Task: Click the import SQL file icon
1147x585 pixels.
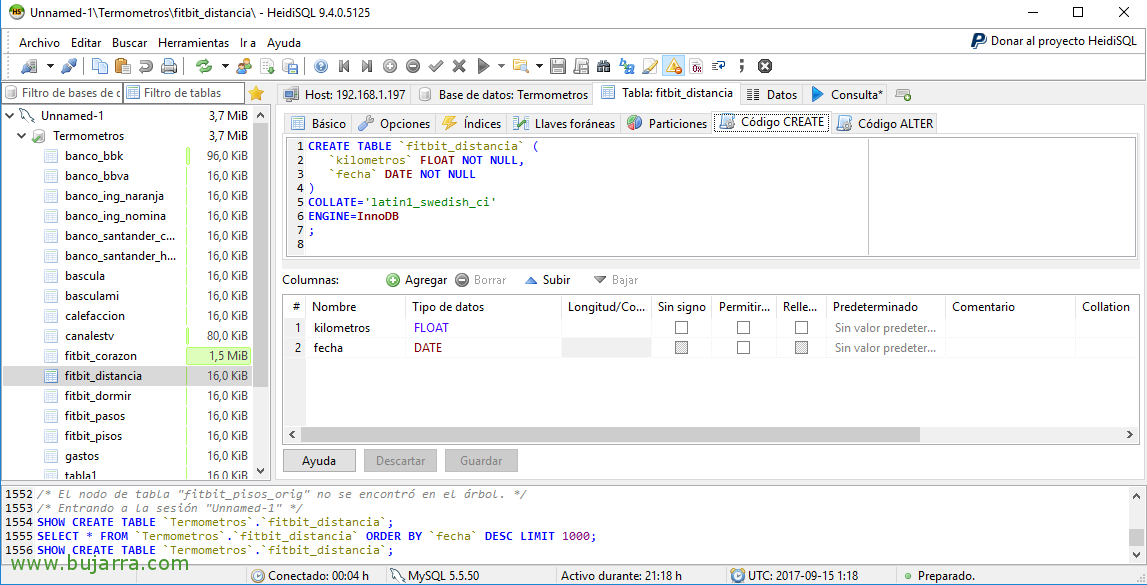Action: click(267, 67)
